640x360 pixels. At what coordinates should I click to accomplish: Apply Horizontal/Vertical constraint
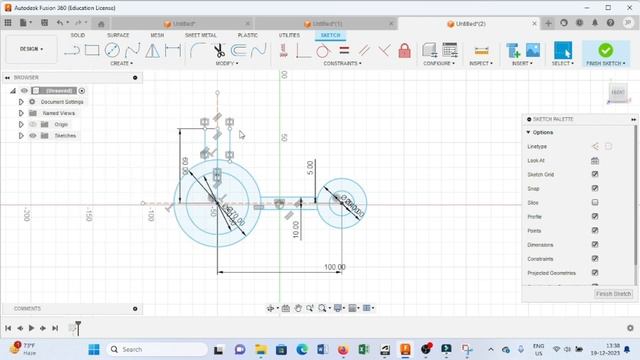point(284,51)
